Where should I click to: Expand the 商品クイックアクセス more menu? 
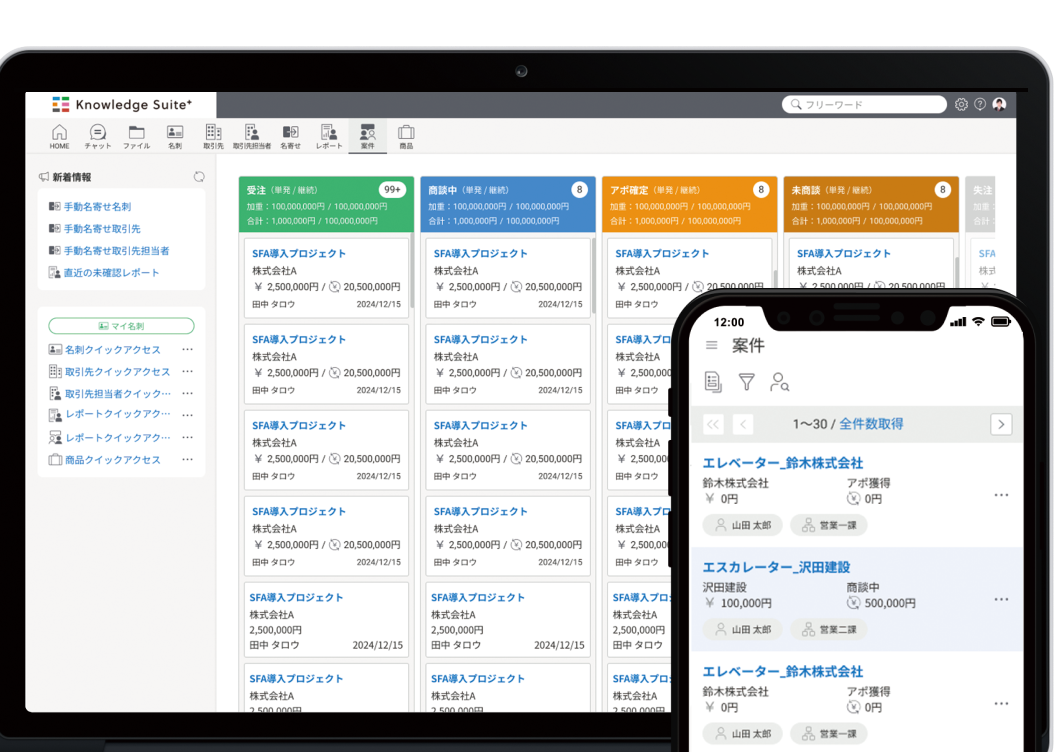(187, 460)
